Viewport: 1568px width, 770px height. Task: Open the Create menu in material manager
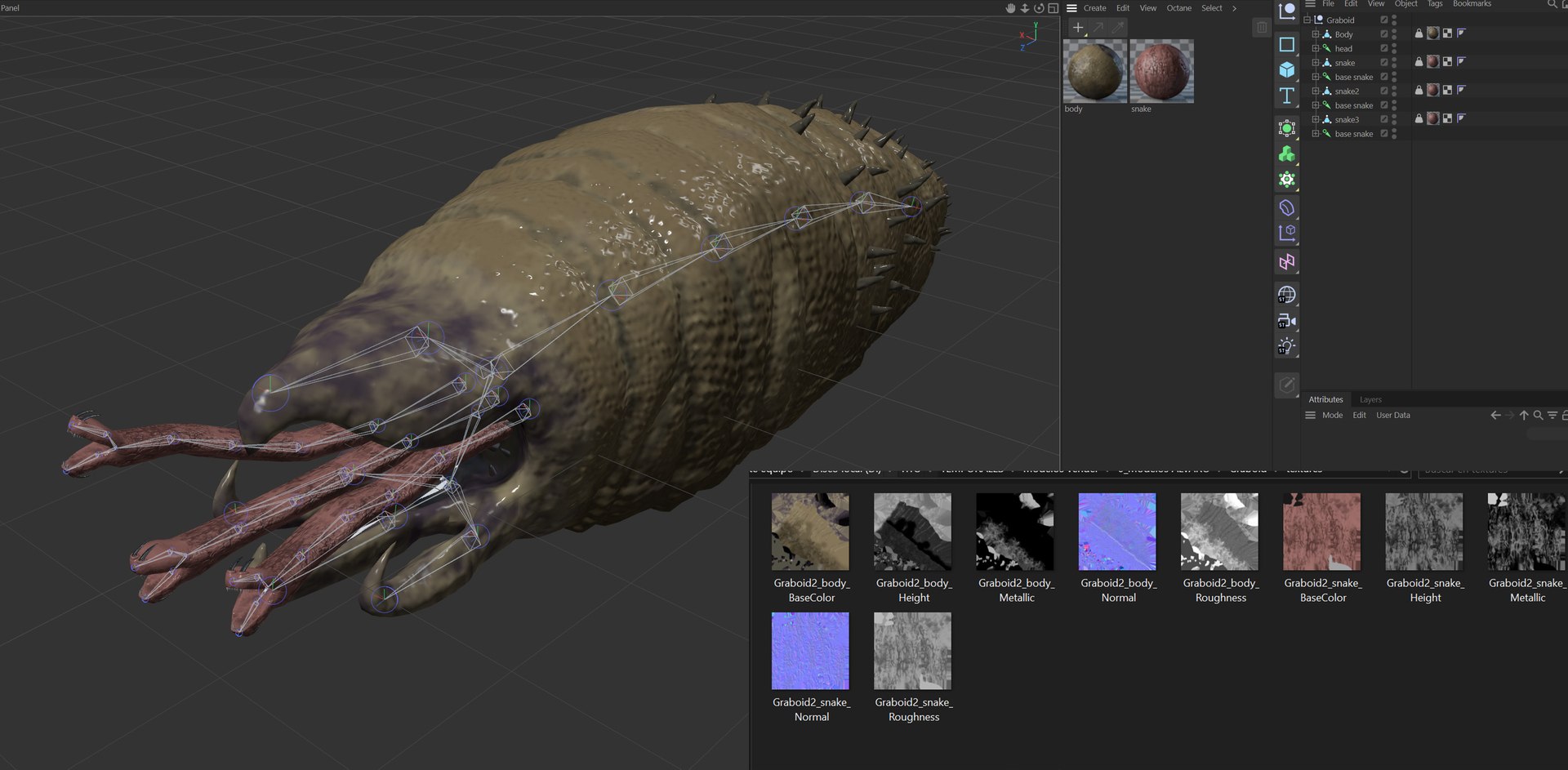click(x=1094, y=8)
